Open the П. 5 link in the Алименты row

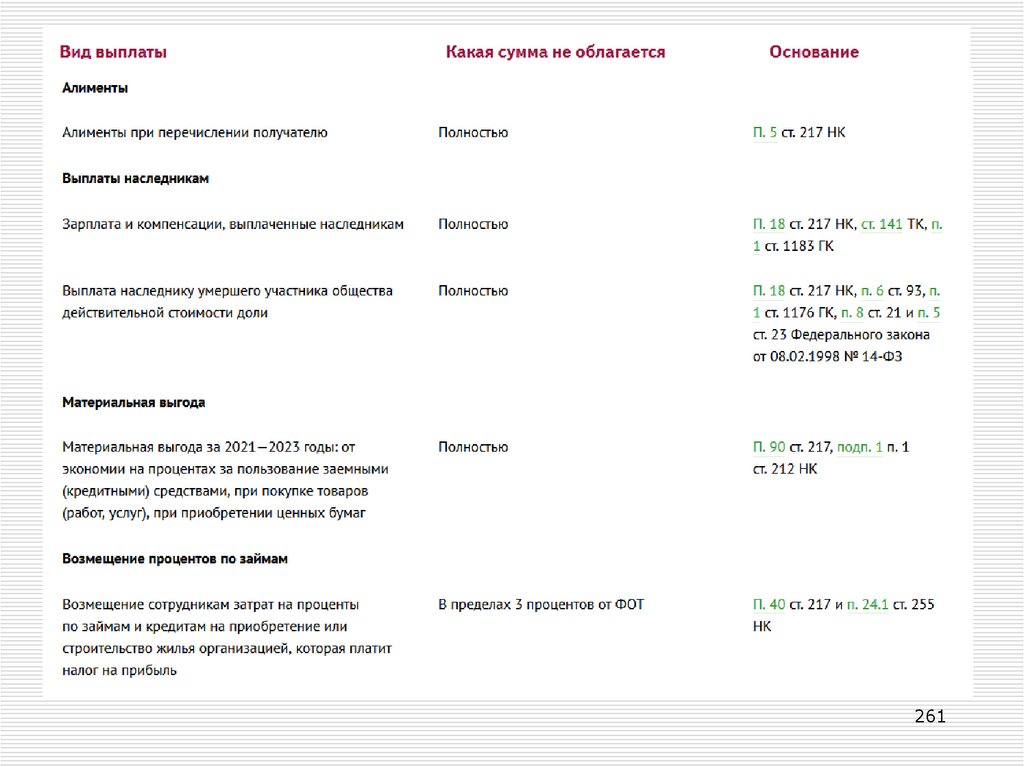(x=765, y=133)
